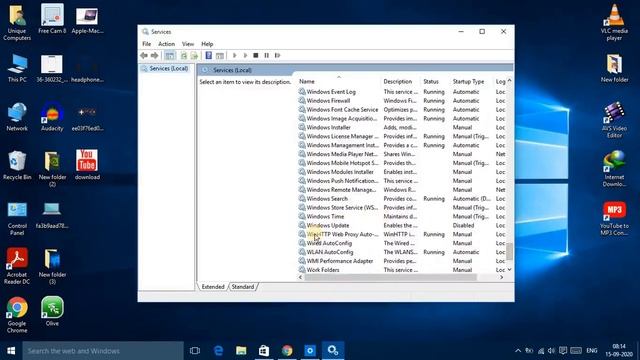Click the volume icon in system tray
This screenshot has width=640, height=360.
tap(551, 351)
